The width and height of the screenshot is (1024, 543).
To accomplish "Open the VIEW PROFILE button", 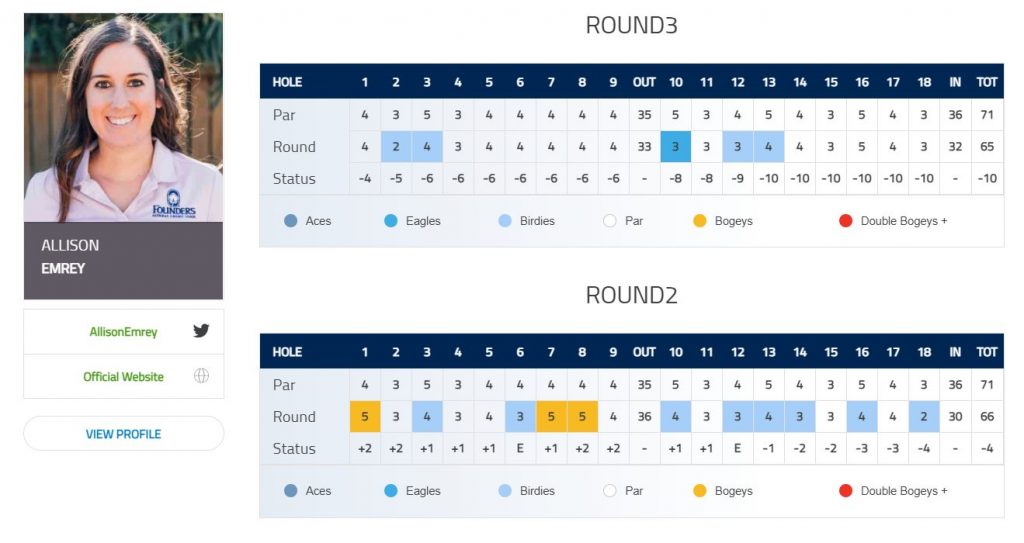I will (123, 434).
